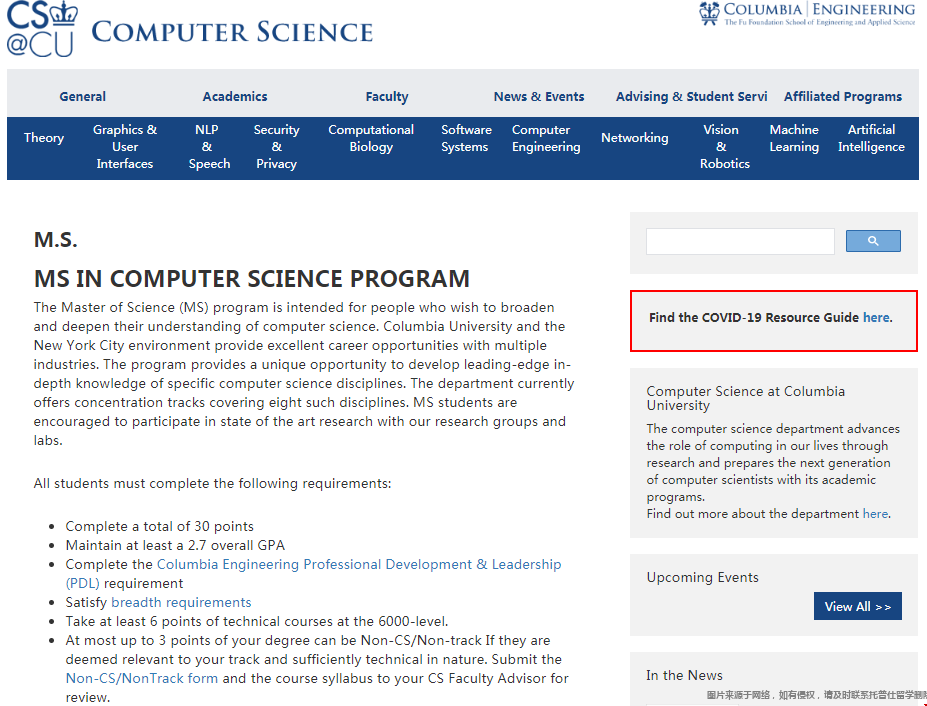
Task: Open the Academics menu
Action: [x=235, y=97]
